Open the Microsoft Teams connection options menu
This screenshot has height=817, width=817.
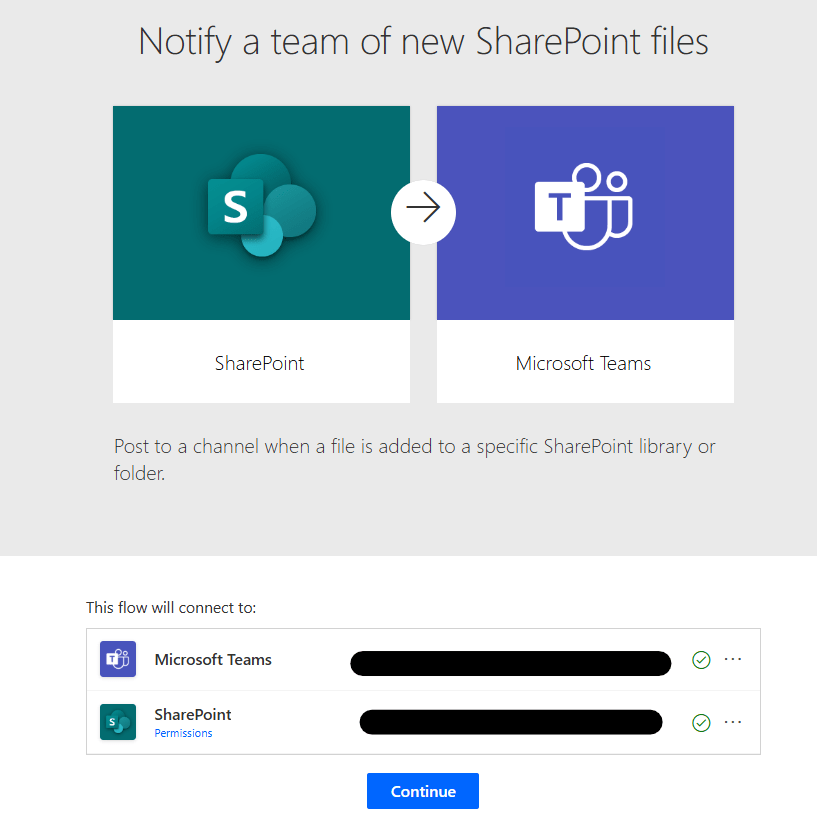pyautogui.click(x=733, y=660)
